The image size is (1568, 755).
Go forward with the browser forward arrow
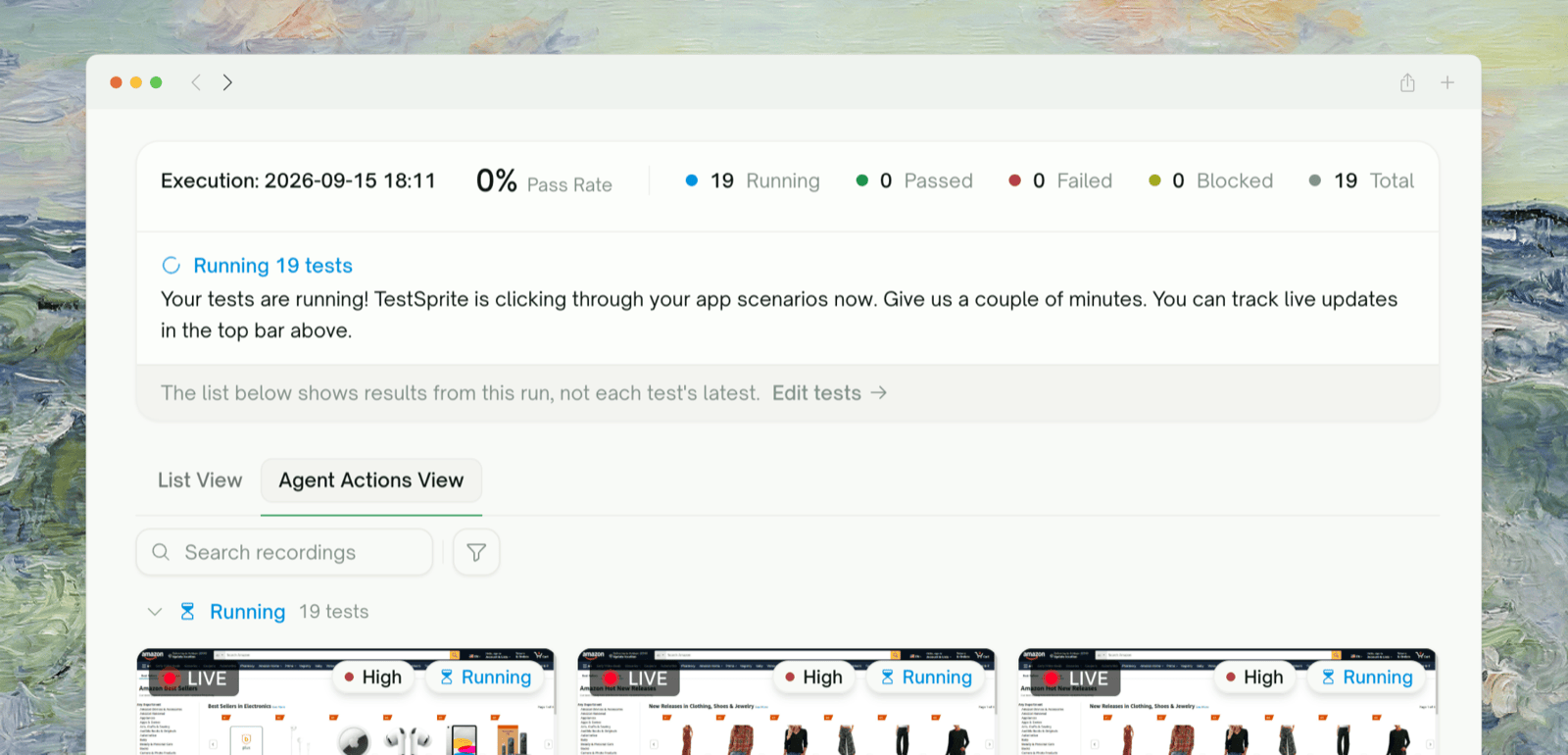click(227, 82)
